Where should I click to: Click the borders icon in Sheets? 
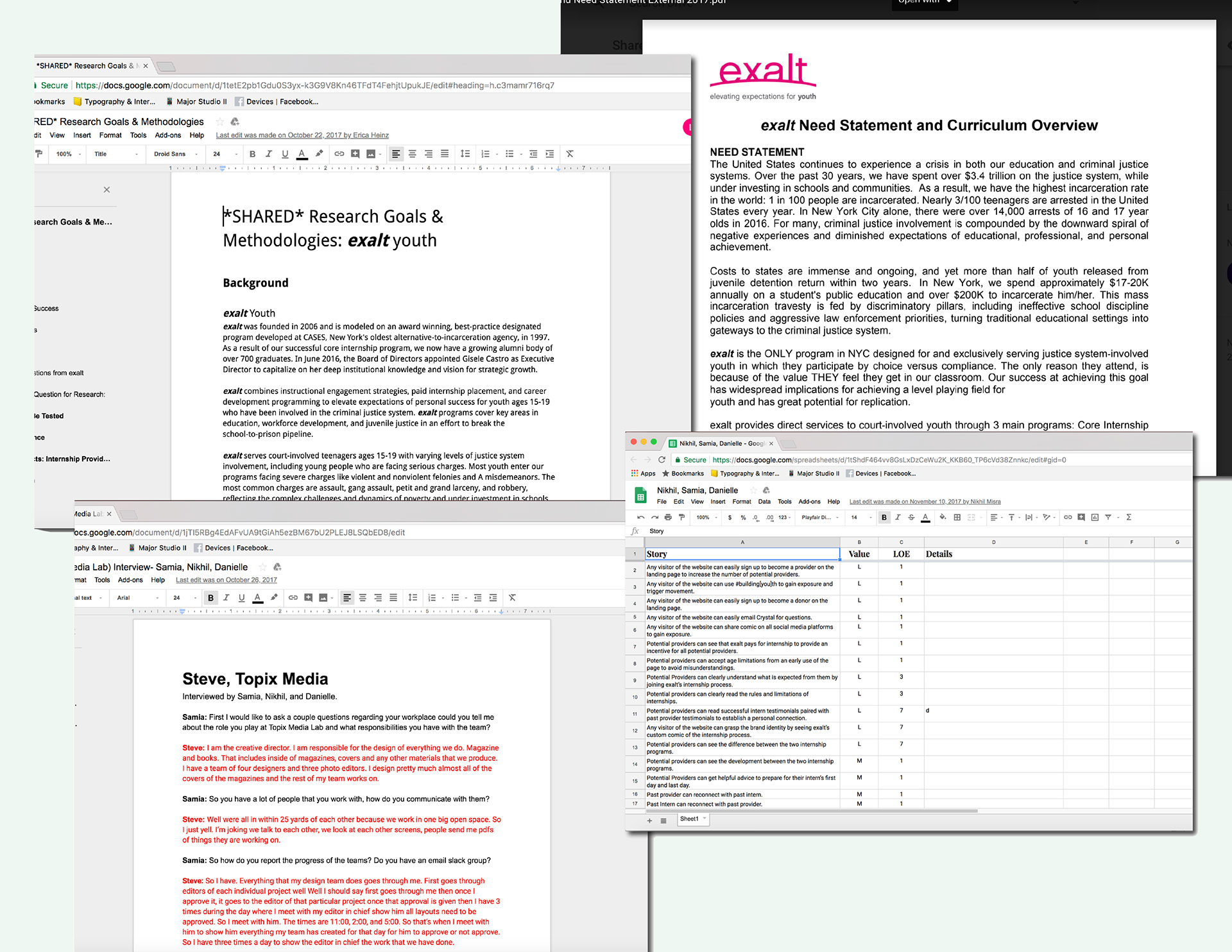click(957, 517)
